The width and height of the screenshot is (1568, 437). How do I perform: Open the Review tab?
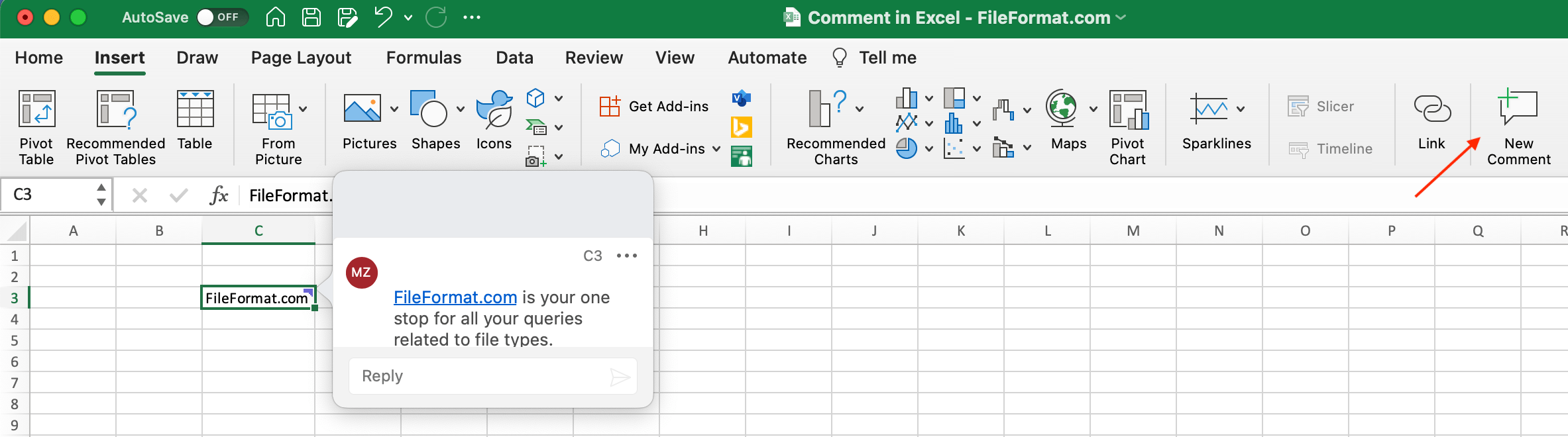(594, 58)
